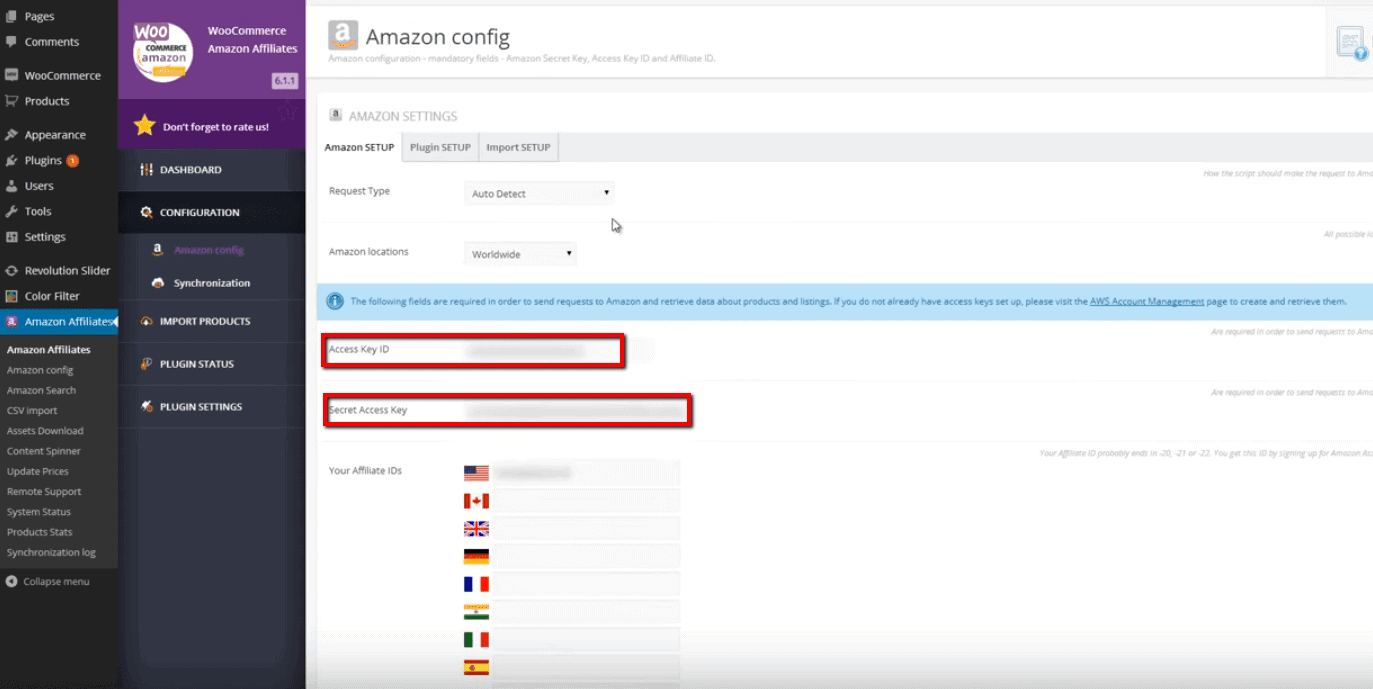Screen dimensions: 1373x689
Task: Open the Request Type Auto Detect dropdown
Action: click(x=539, y=193)
